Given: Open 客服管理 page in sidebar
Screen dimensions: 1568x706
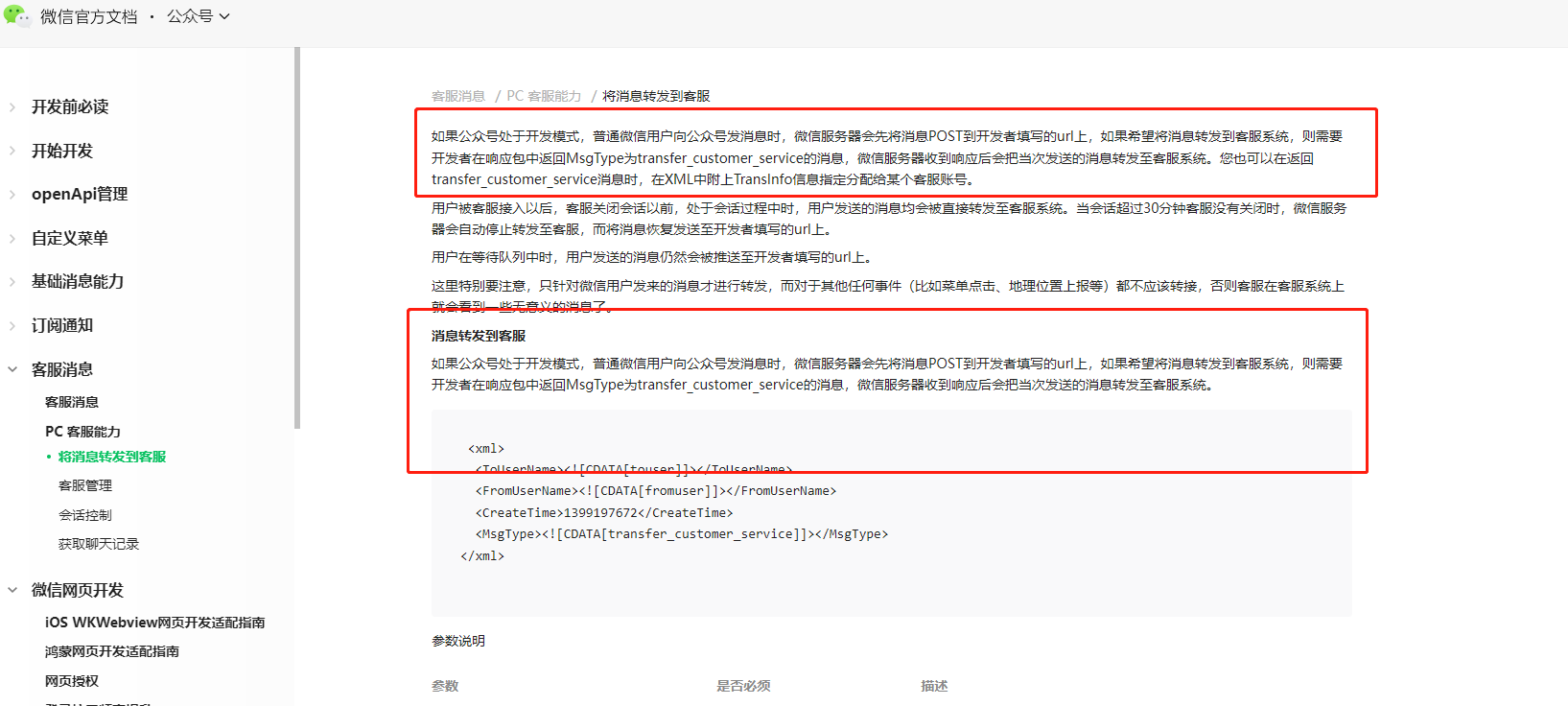Looking at the screenshot, I should pyautogui.click(x=85, y=485).
